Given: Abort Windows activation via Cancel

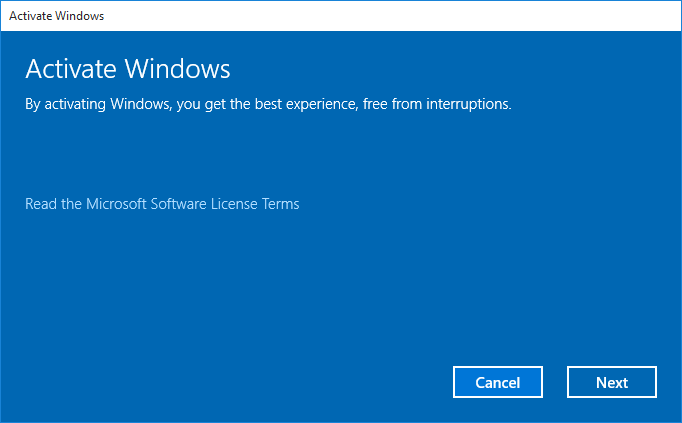Looking at the screenshot, I should (x=498, y=382).
